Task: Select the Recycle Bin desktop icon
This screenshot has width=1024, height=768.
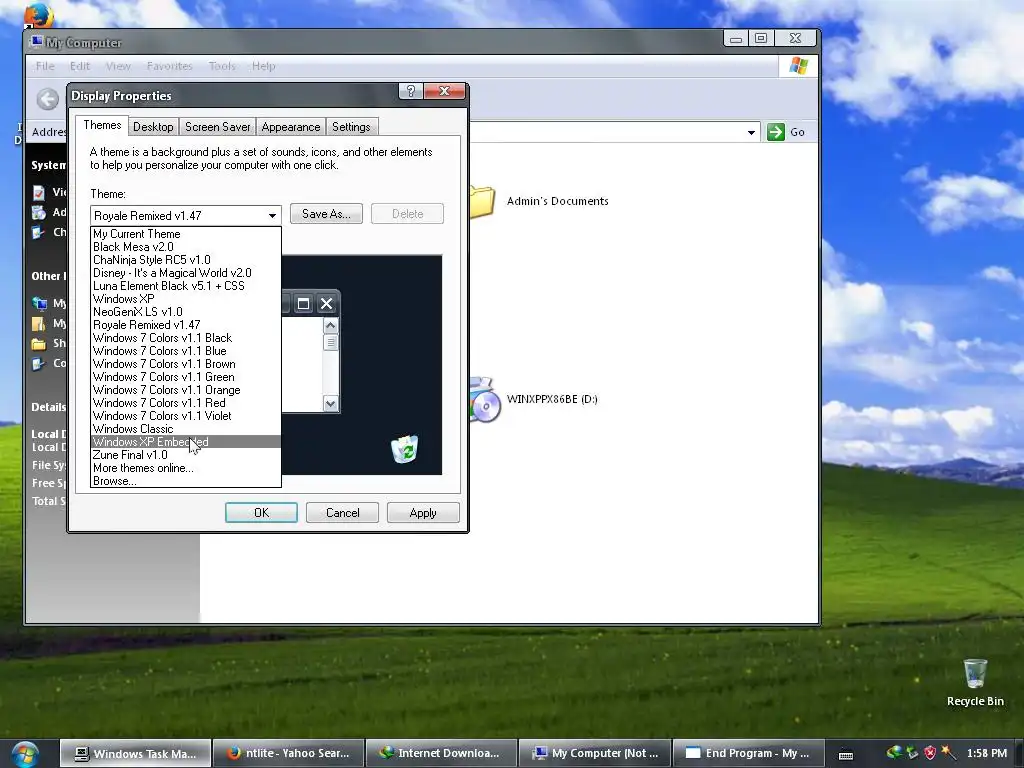Action: tap(974, 673)
